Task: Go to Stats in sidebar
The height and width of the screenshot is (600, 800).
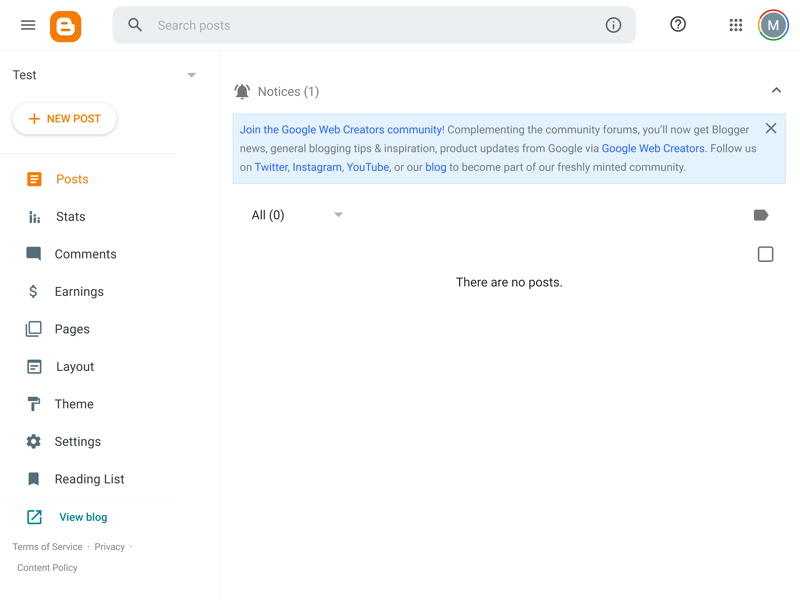Action: coord(70,217)
